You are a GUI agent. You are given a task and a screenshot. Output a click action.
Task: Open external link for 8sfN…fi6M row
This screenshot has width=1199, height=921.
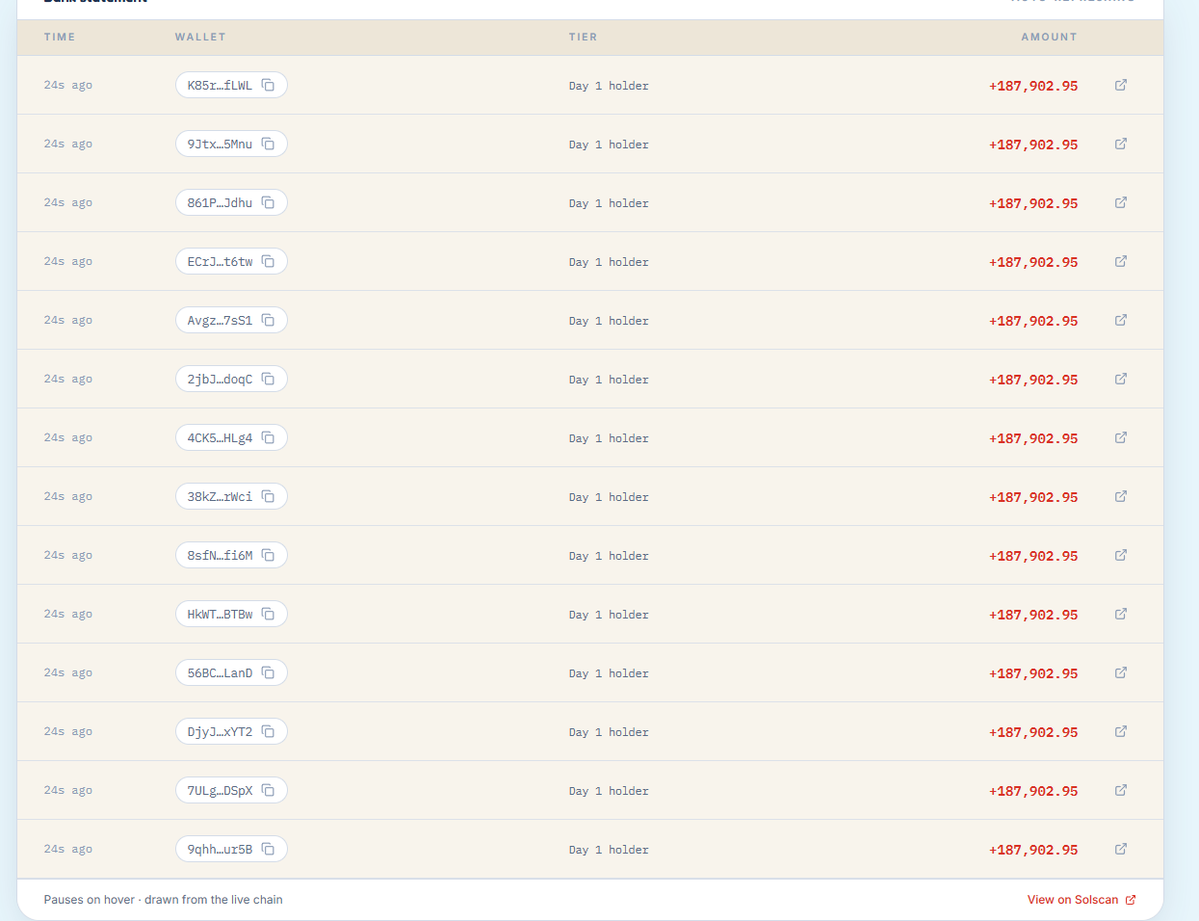1121,555
